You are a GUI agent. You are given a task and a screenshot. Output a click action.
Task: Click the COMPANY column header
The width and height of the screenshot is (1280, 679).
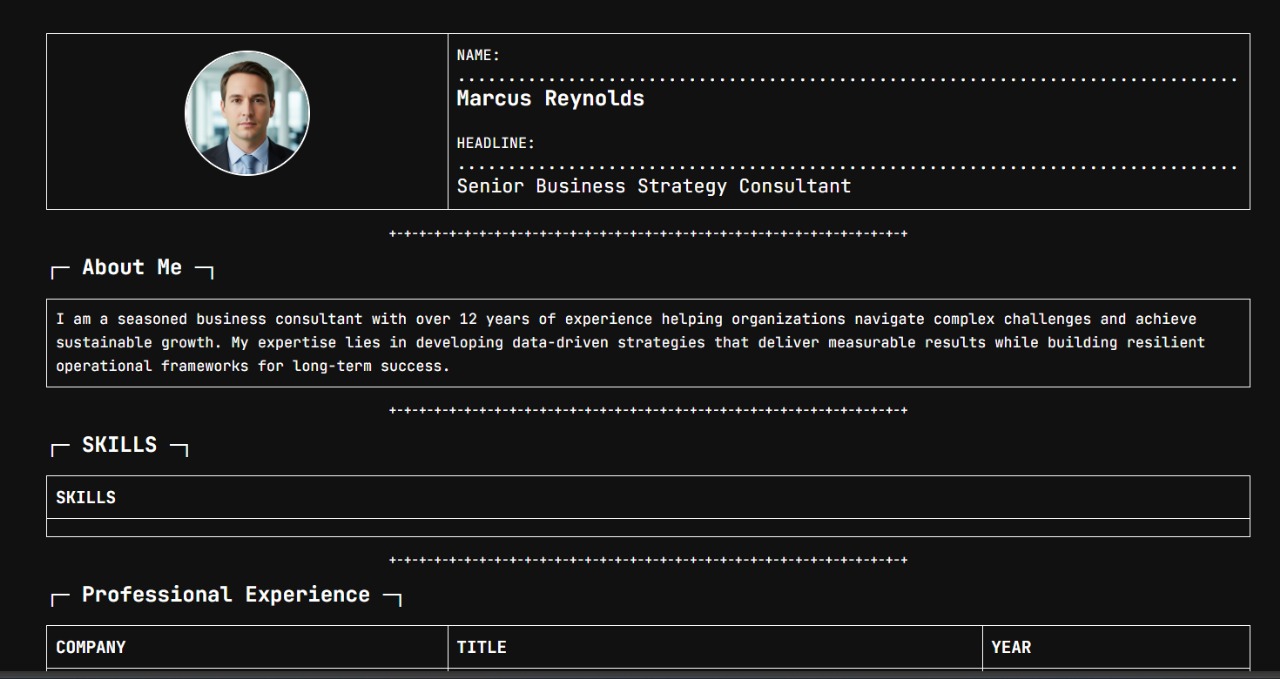click(90, 647)
